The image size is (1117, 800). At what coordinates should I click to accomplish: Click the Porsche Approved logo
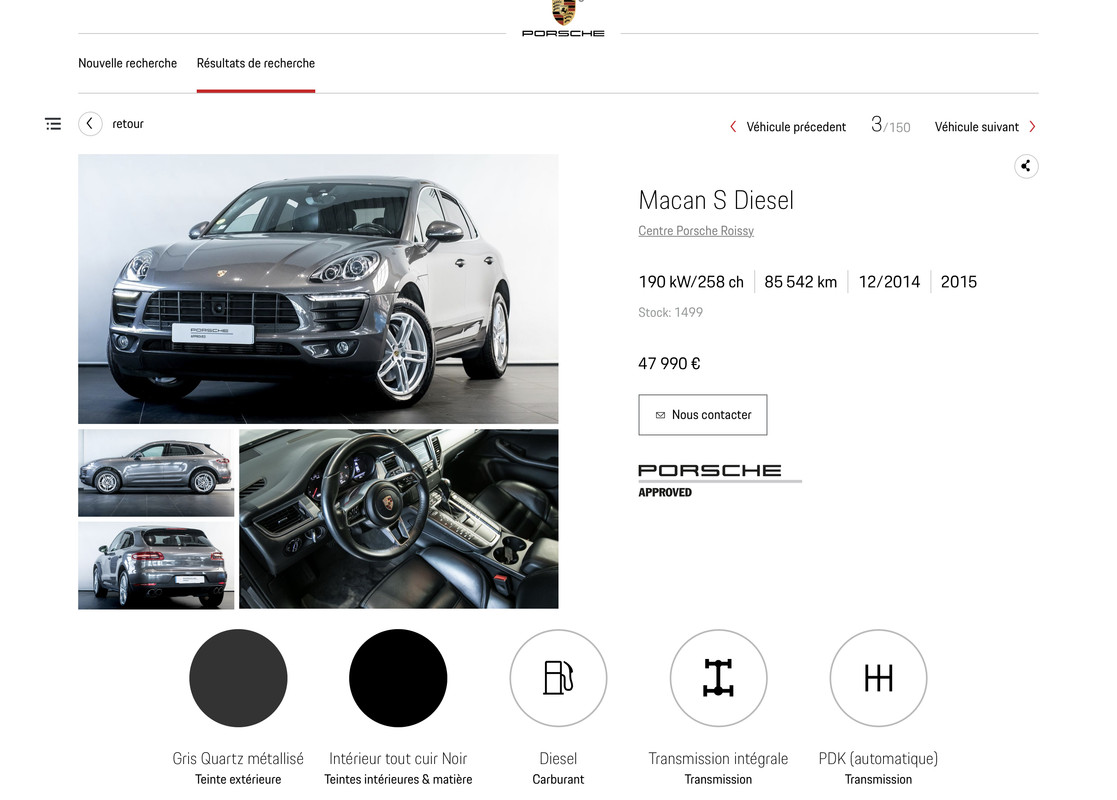pos(719,480)
